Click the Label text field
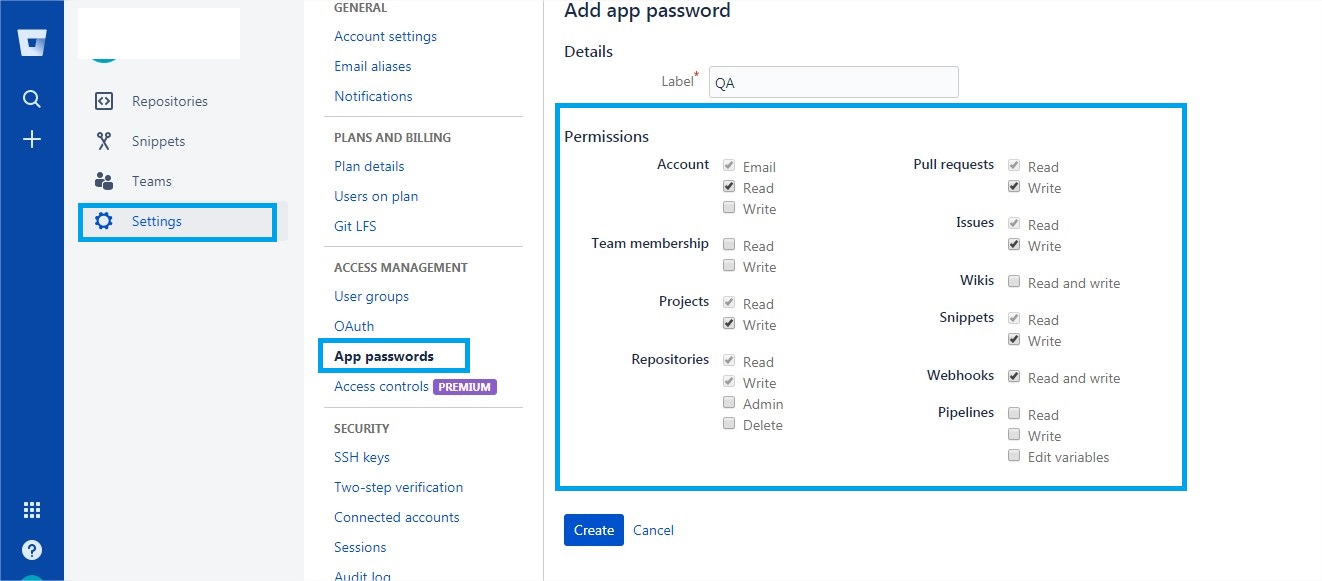The height and width of the screenshot is (581, 1322). 833,83
